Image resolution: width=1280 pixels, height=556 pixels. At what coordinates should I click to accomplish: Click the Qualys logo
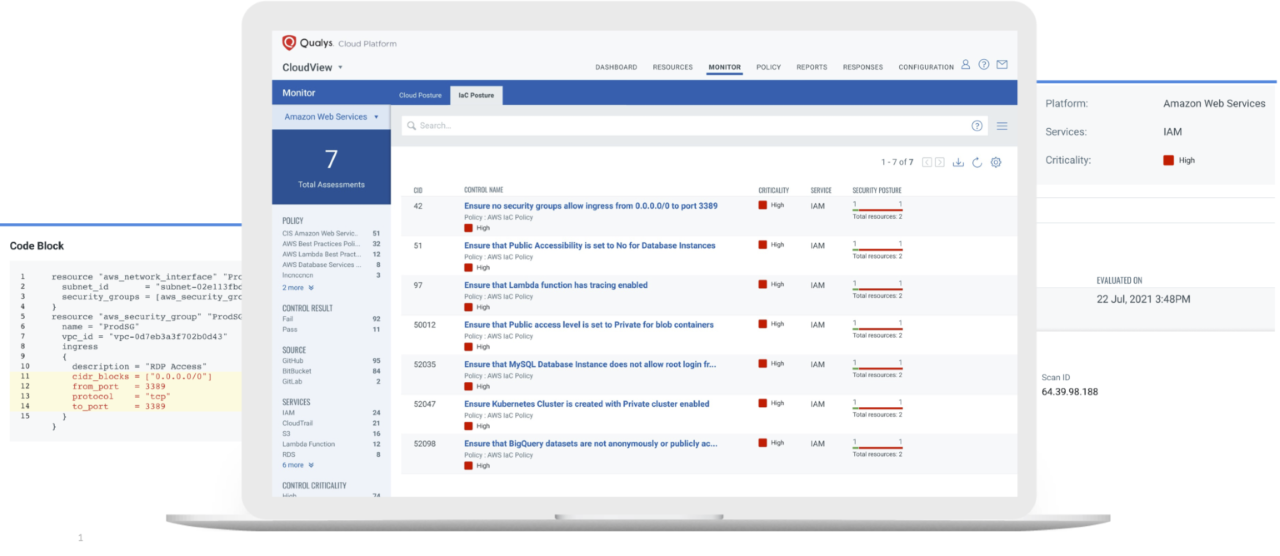click(289, 43)
